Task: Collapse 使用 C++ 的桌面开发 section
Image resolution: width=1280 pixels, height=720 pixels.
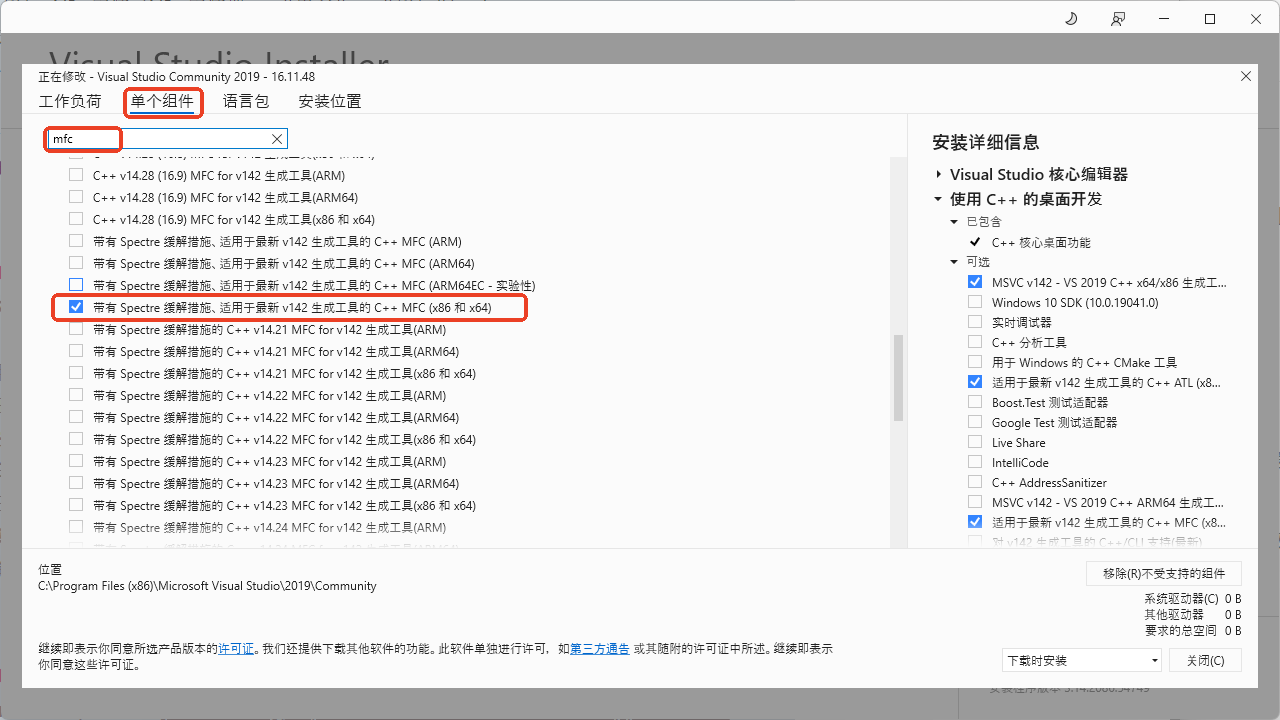Action: click(x=938, y=199)
